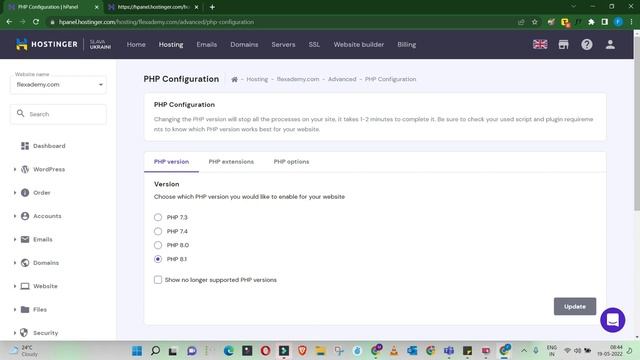Open Brave browser from the taskbar
This screenshot has width=640, height=360.
[x=302, y=351]
